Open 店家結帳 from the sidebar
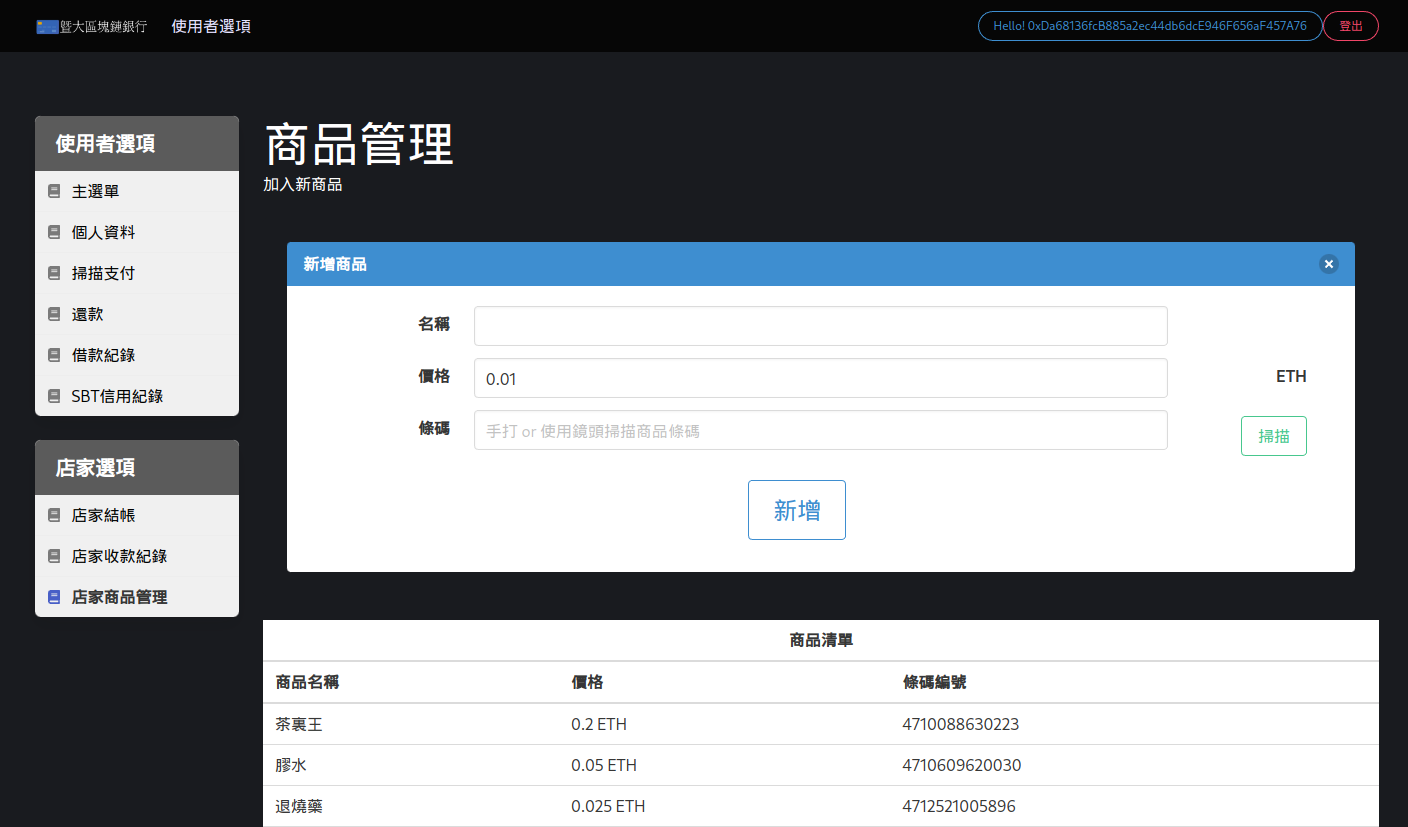 (103, 515)
